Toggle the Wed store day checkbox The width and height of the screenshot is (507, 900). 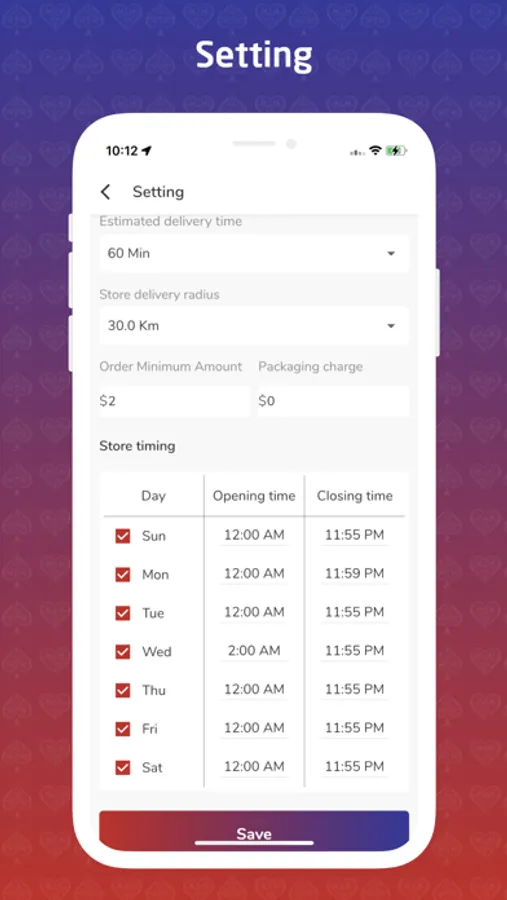(123, 651)
